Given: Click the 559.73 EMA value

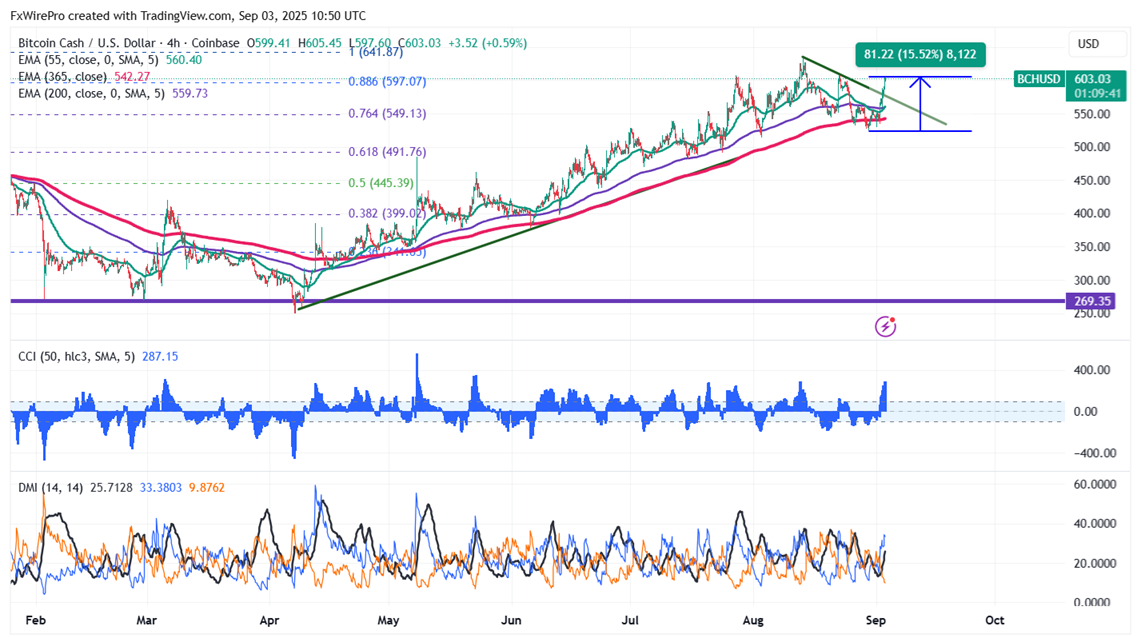Looking at the screenshot, I should [x=190, y=93].
